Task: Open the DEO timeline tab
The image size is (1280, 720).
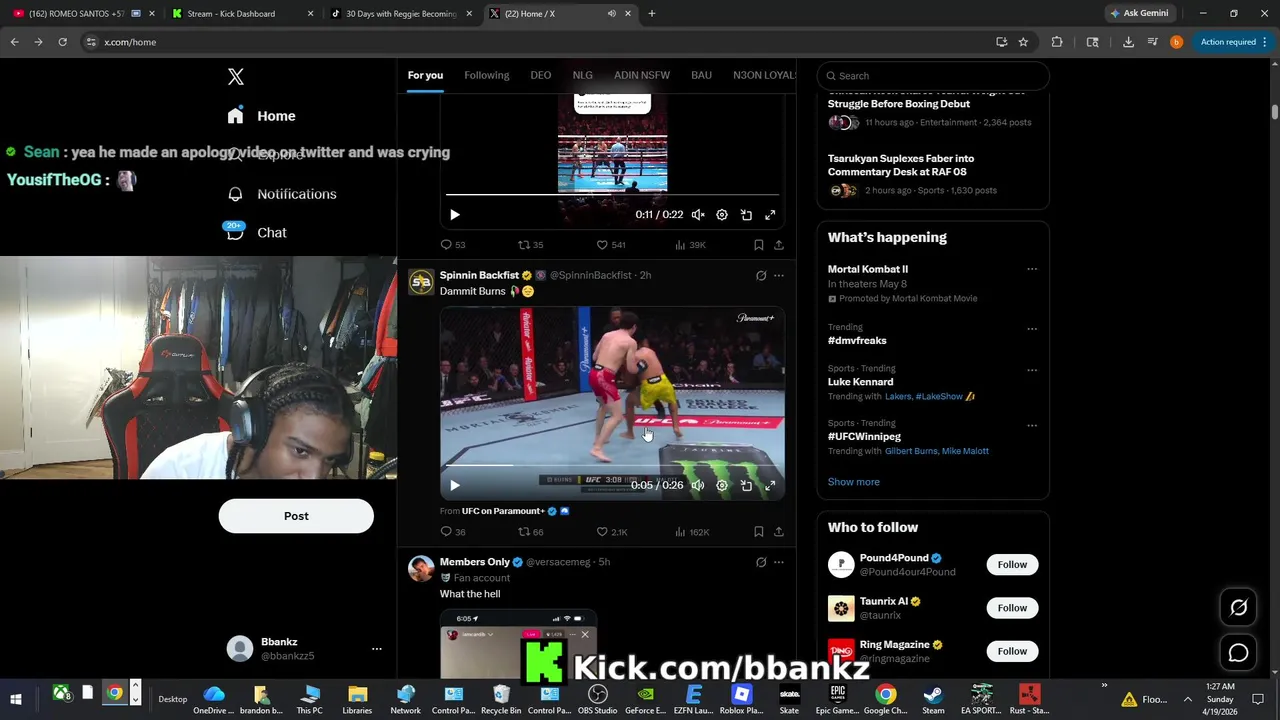Action: pyautogui.click(x=540, y=75)
